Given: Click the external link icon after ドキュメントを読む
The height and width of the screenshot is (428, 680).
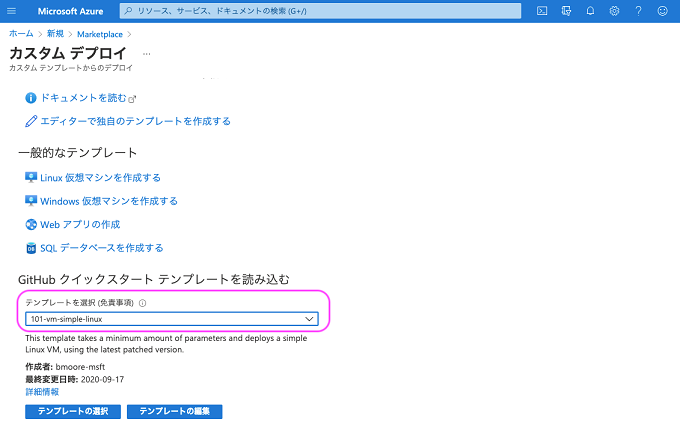Looking at the screenshot, I should click(x=132, y=99).
